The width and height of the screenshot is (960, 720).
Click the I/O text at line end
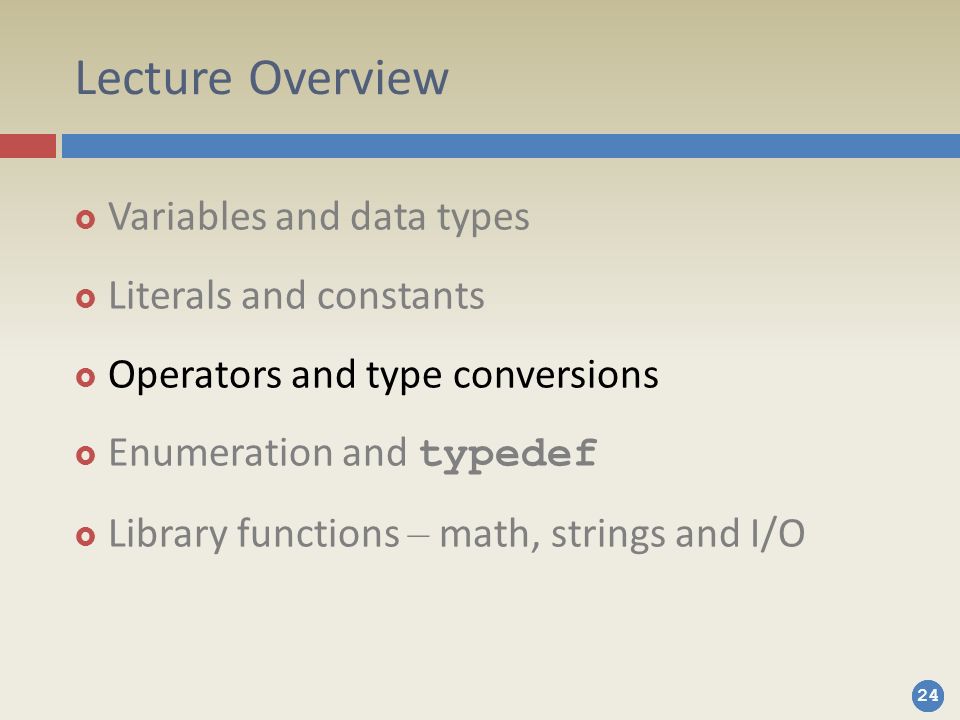tap(778, 534)
